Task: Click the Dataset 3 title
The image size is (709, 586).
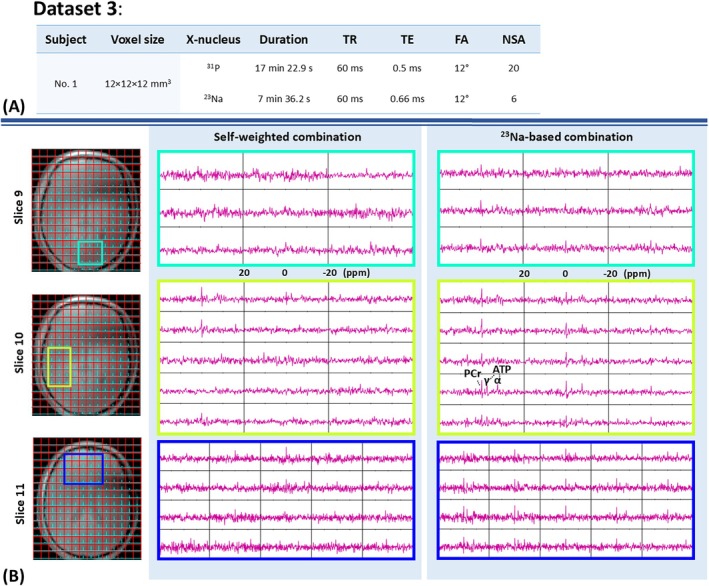Action: (x=78, y=9)
